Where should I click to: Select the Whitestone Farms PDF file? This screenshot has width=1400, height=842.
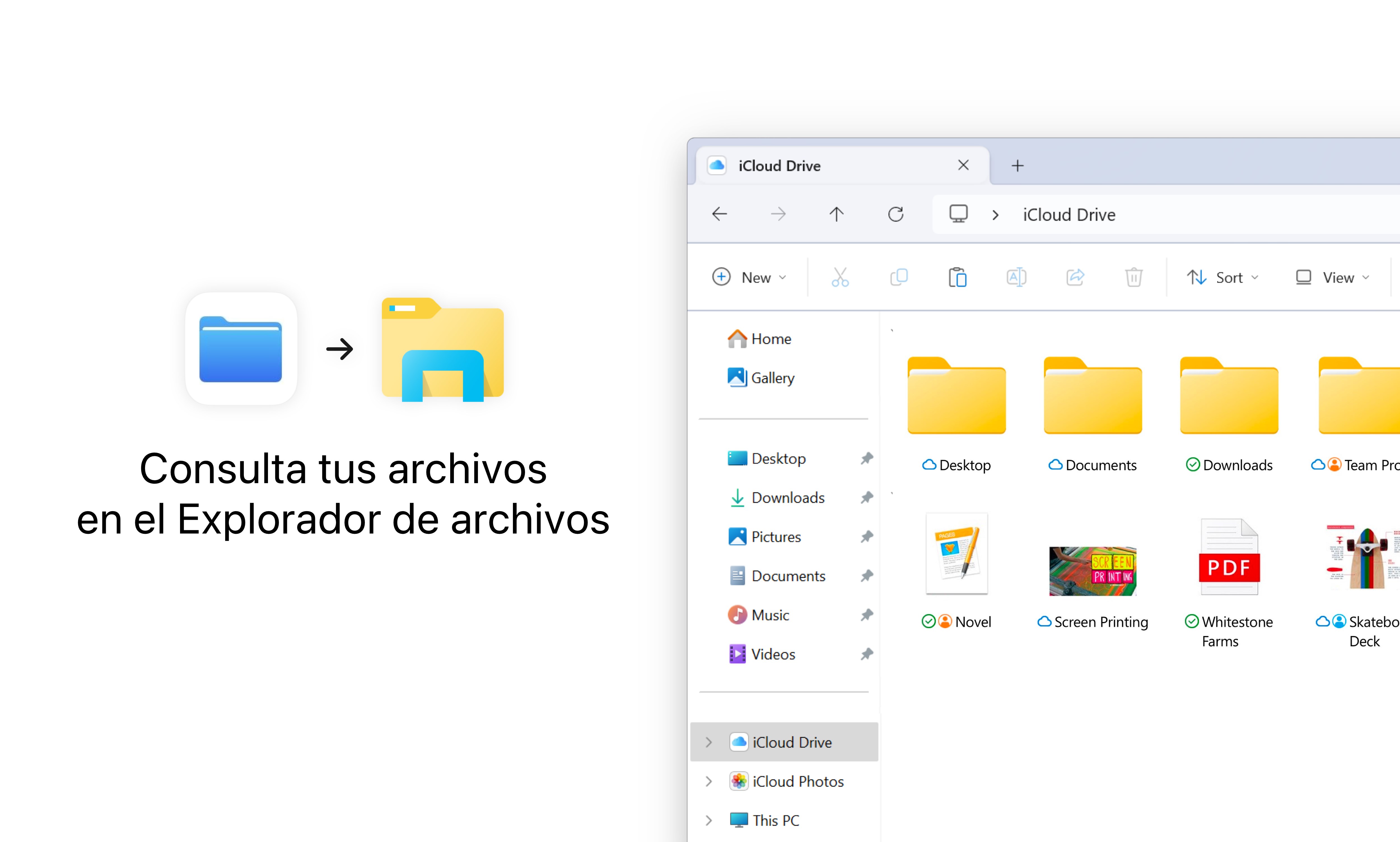point(1229,583)
